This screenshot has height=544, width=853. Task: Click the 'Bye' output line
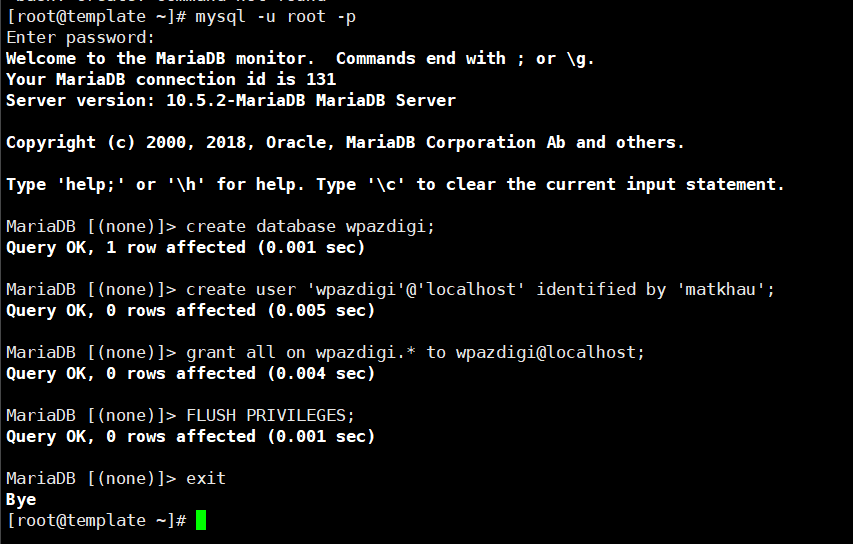(21, 499)
